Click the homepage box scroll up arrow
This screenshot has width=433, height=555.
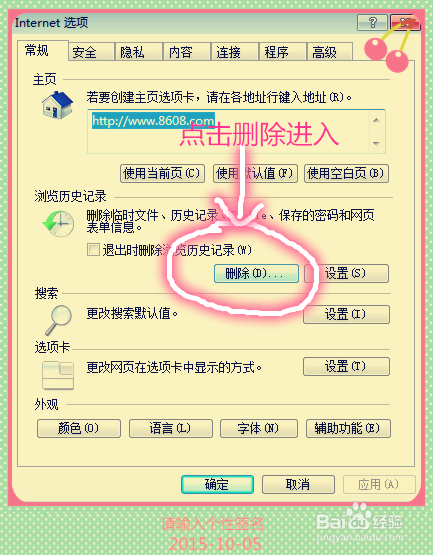tap(376, 120)
